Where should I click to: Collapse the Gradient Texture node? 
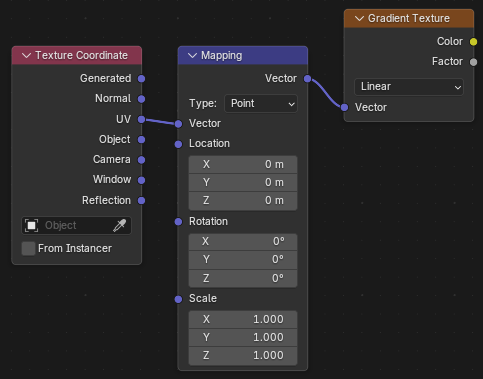pos(359,18)
